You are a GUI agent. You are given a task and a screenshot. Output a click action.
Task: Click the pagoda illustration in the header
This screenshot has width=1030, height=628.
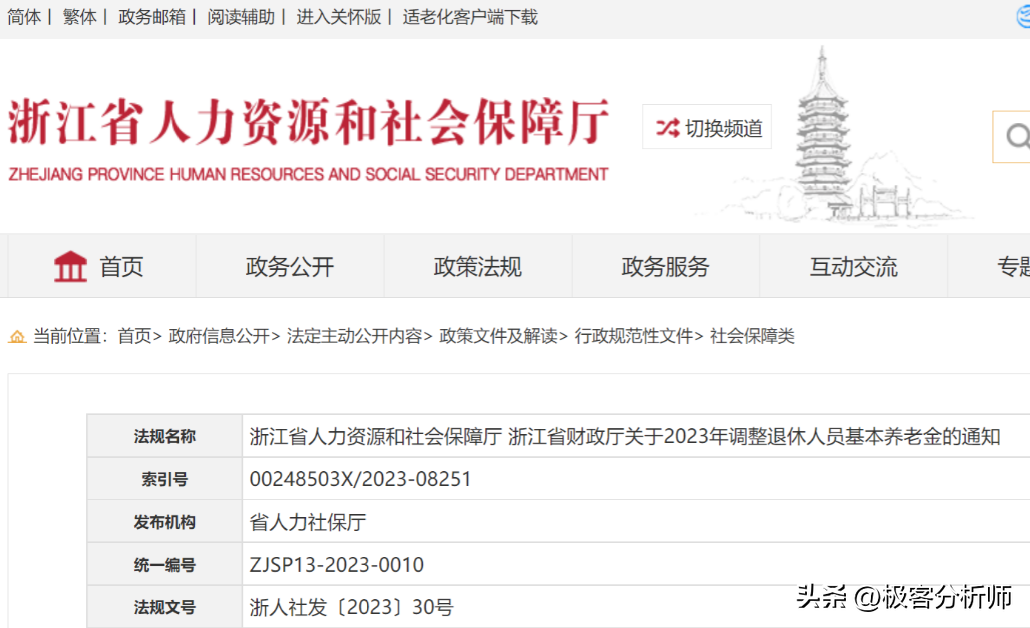point(823,125)
